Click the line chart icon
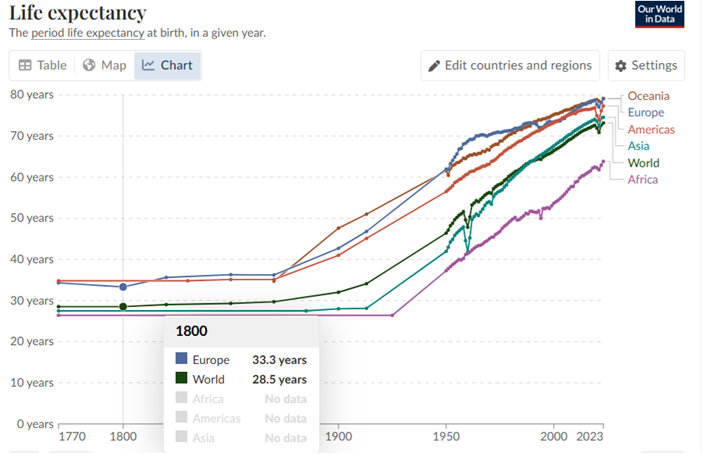The height and width of the screenshot is (454, 704). pyautogui.click(x=148, y=65)
